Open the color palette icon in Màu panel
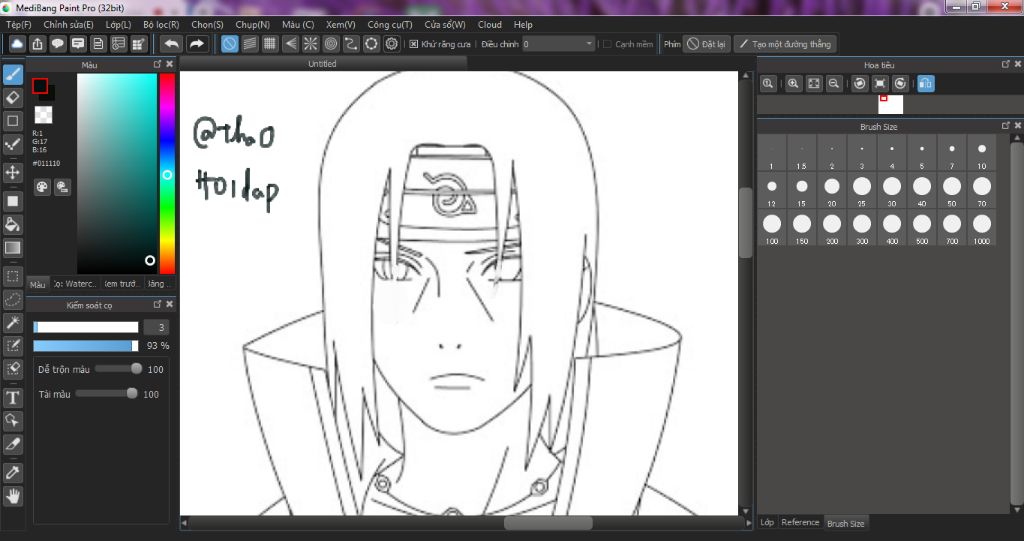The width and height of the screenshot is (1024, 541). tap(42, 188)
